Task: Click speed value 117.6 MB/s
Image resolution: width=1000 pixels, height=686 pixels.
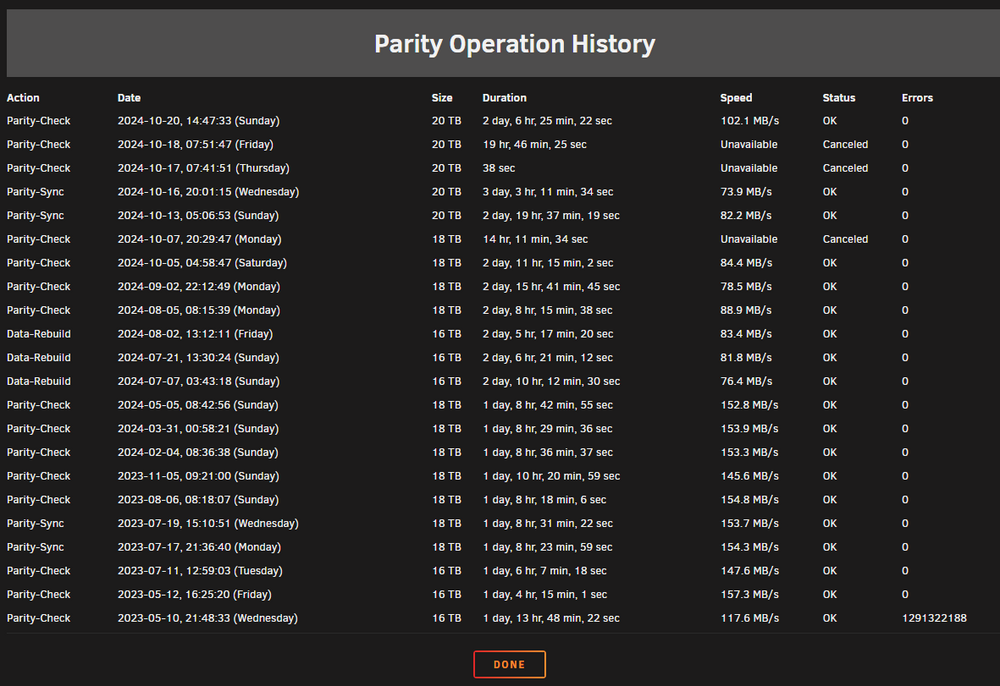Action: 749,618
